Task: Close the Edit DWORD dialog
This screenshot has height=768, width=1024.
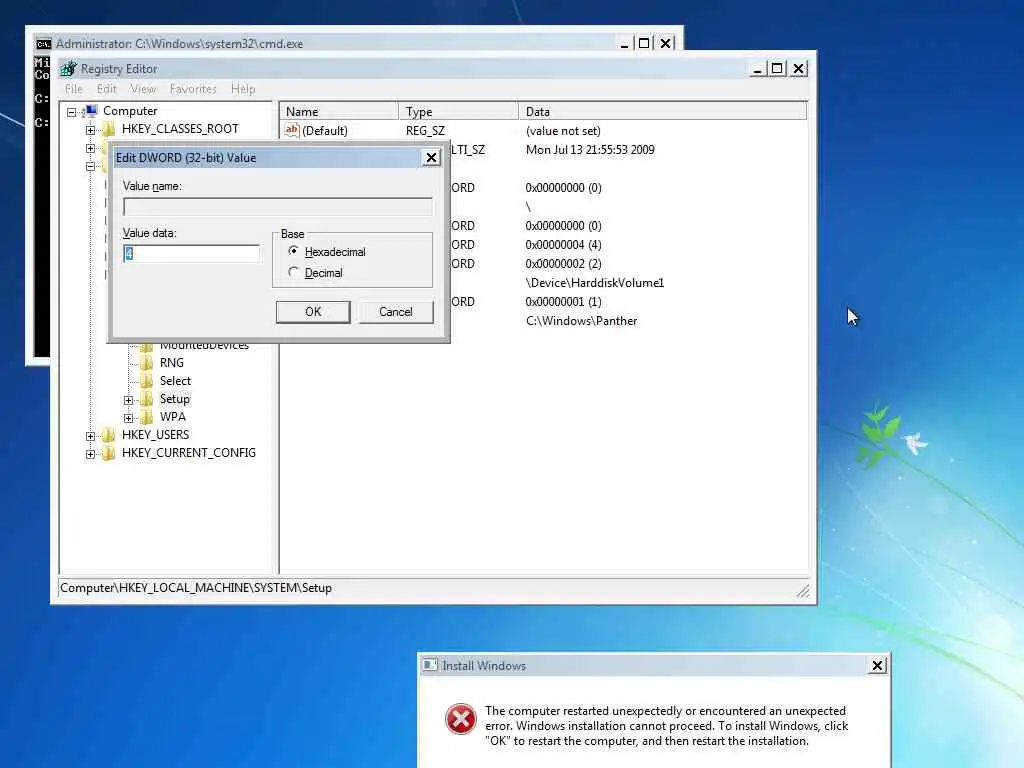Action: click(x=431, y=157)
